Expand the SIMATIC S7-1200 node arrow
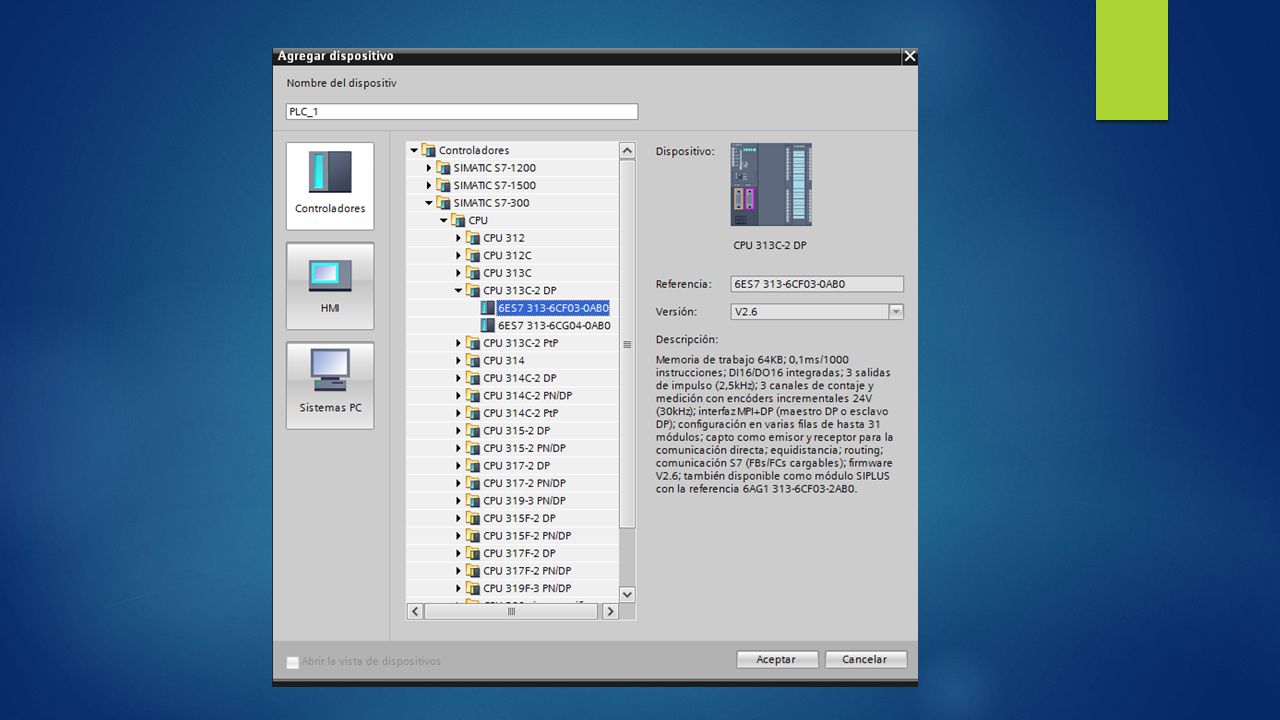The height and width of the screenshot is (720, 1280). coord(429,168)
